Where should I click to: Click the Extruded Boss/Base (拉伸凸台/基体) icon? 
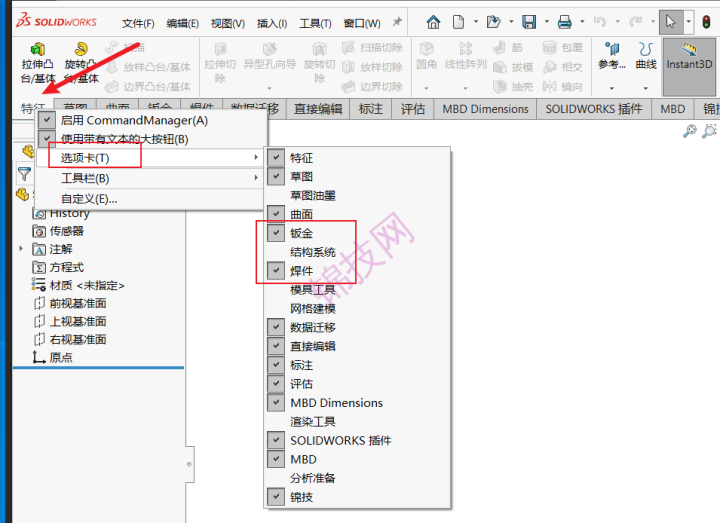37,49
